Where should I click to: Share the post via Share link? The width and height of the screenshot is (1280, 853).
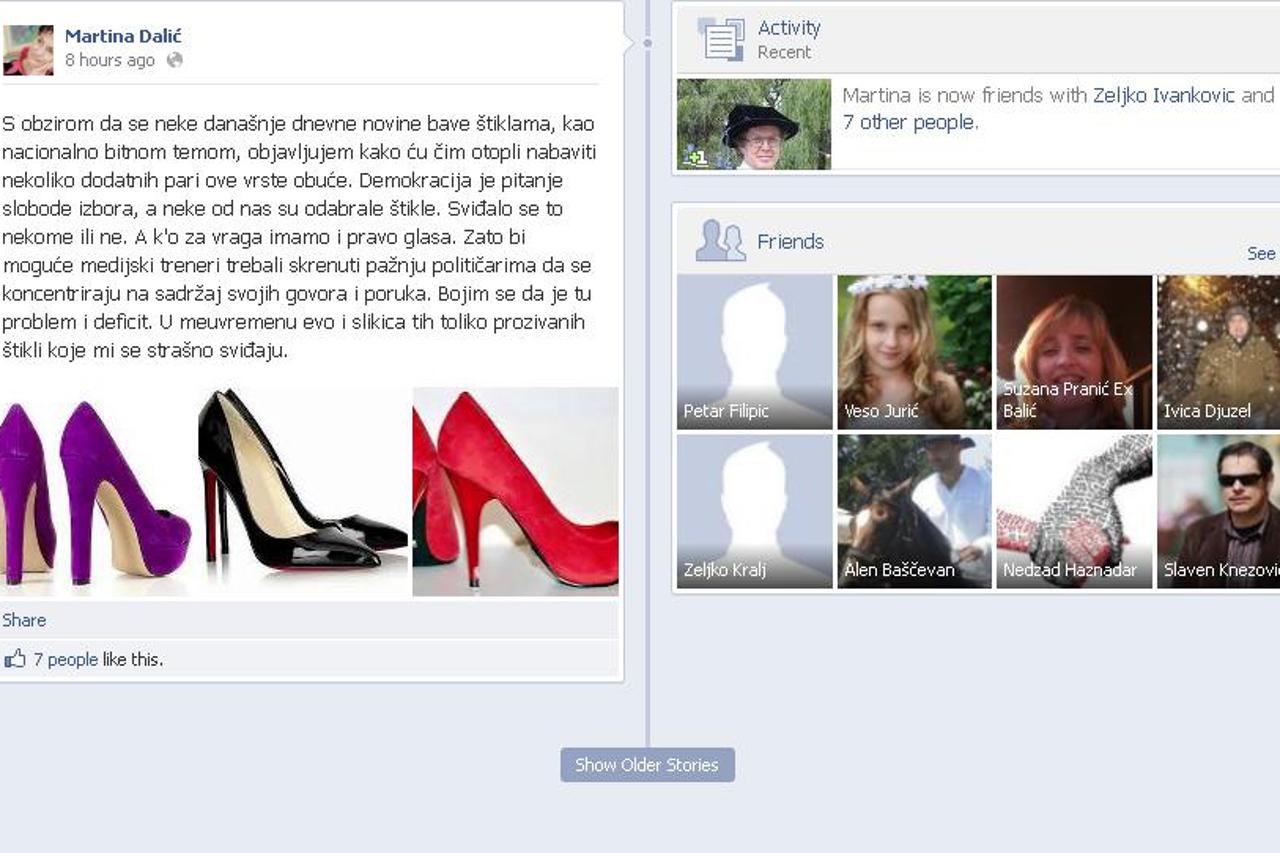[x=24, y=620]
